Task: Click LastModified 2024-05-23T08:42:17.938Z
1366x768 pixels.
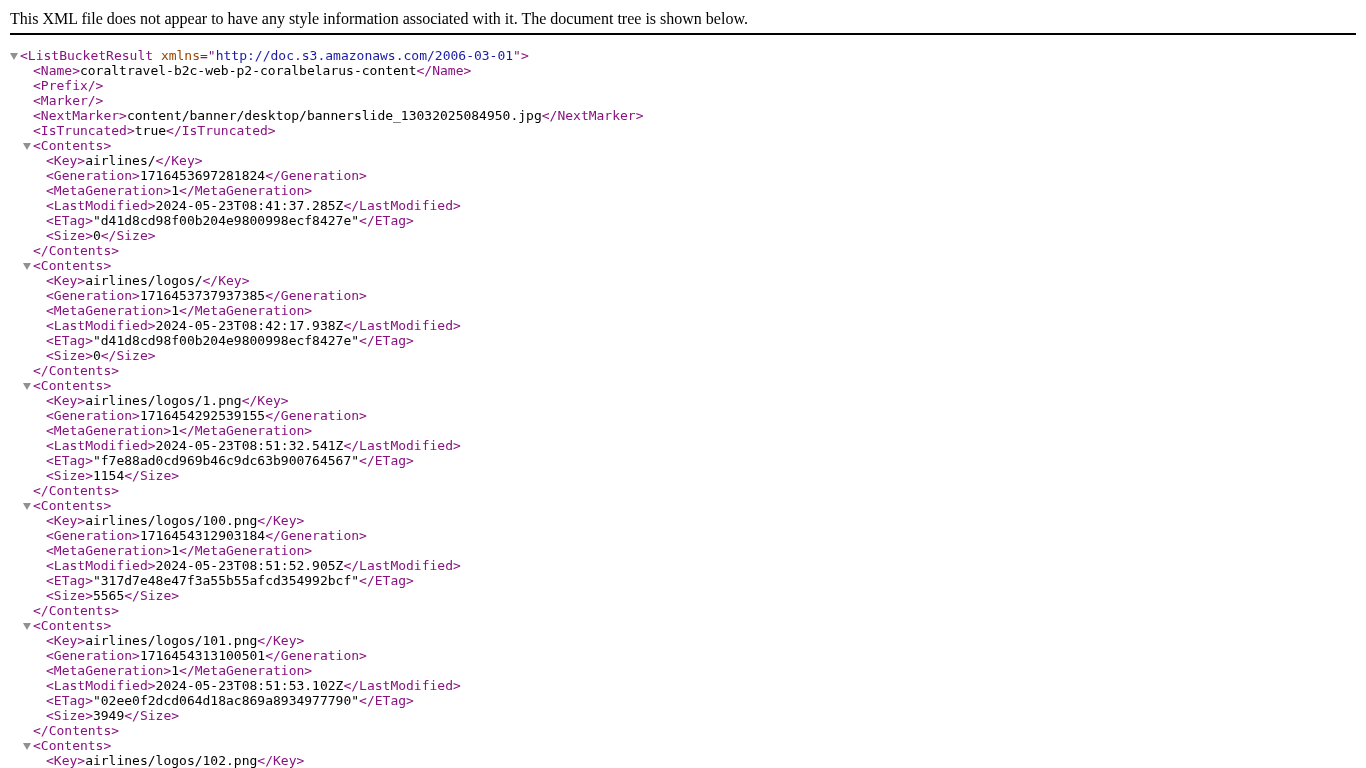Action: 249,326
